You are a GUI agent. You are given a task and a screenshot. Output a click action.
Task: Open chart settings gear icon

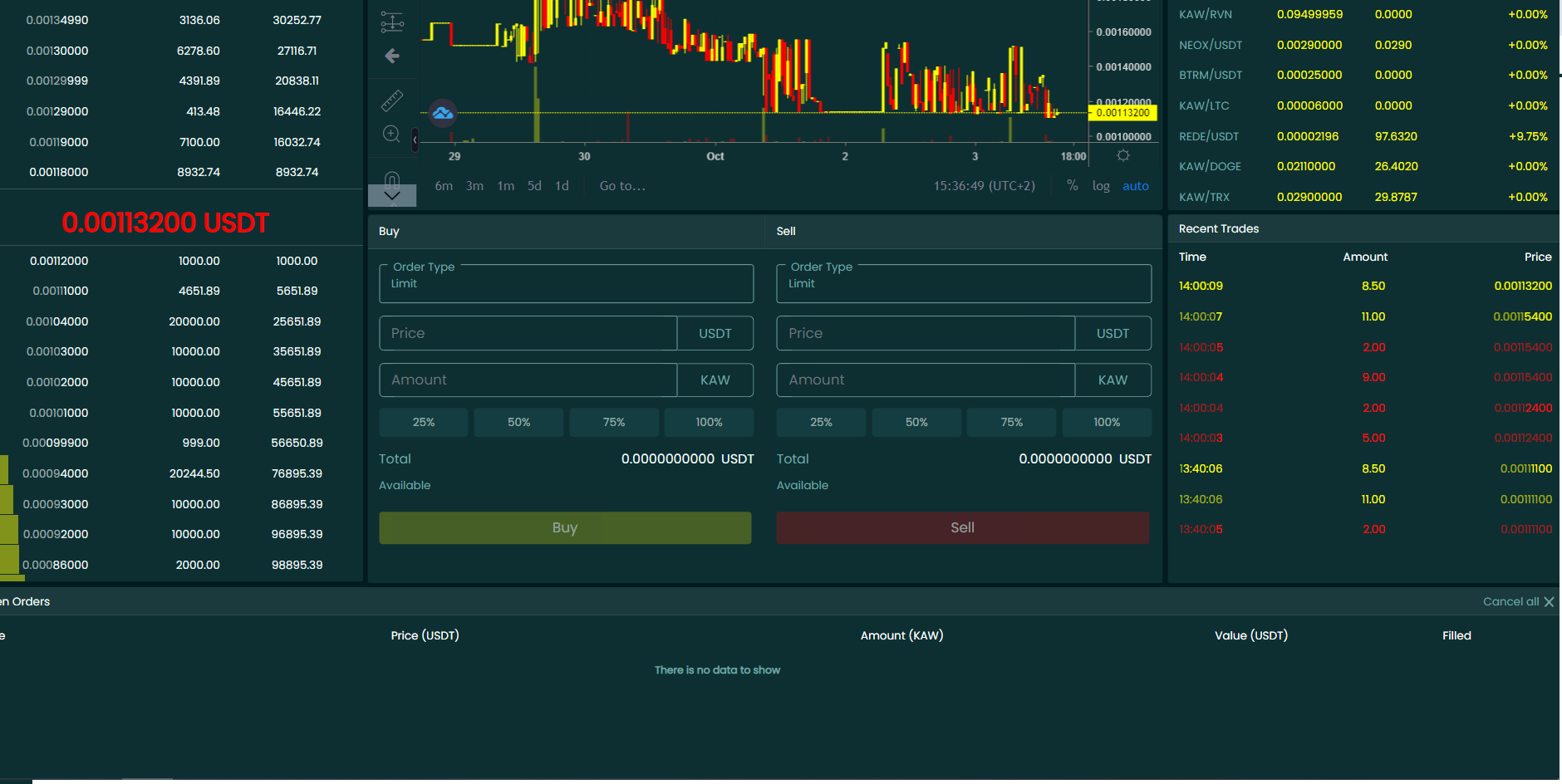coord(1123,156)
